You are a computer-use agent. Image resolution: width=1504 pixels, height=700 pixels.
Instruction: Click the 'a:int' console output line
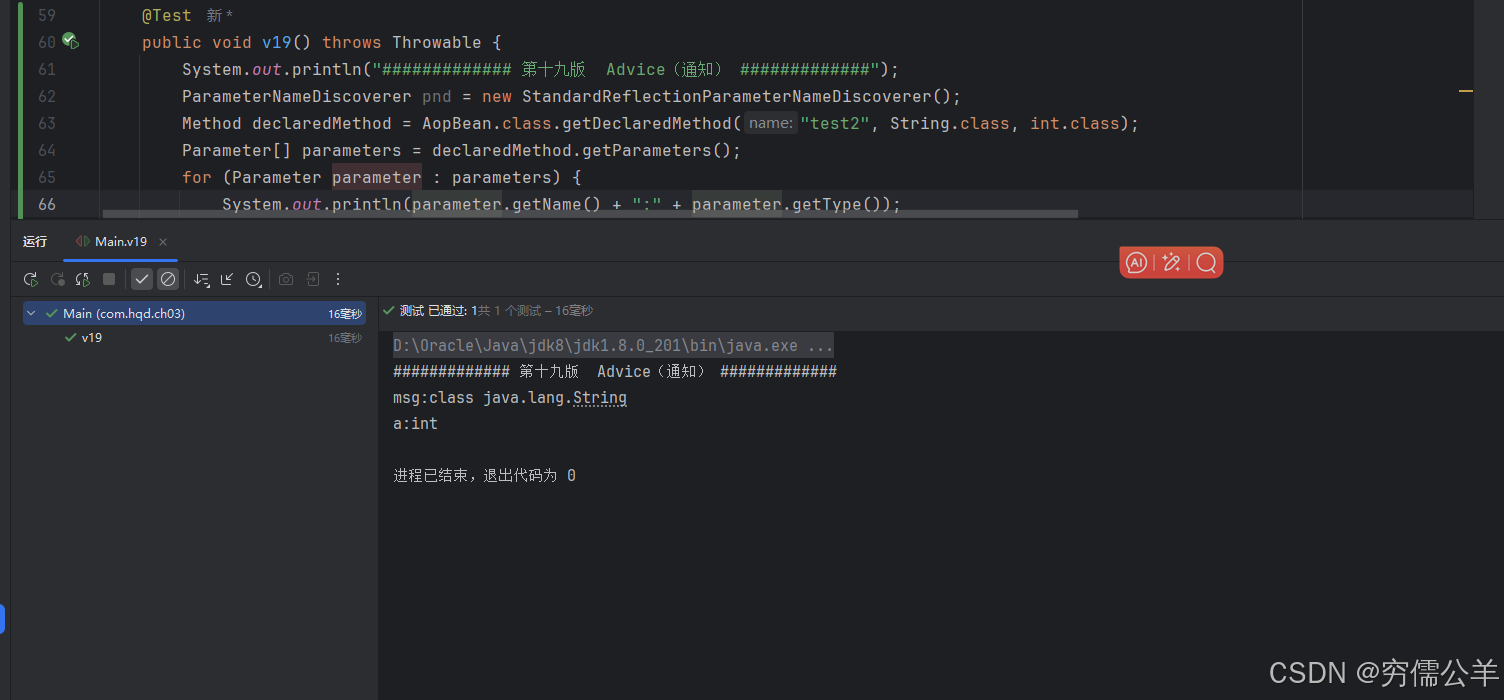[x=416, y=424]
